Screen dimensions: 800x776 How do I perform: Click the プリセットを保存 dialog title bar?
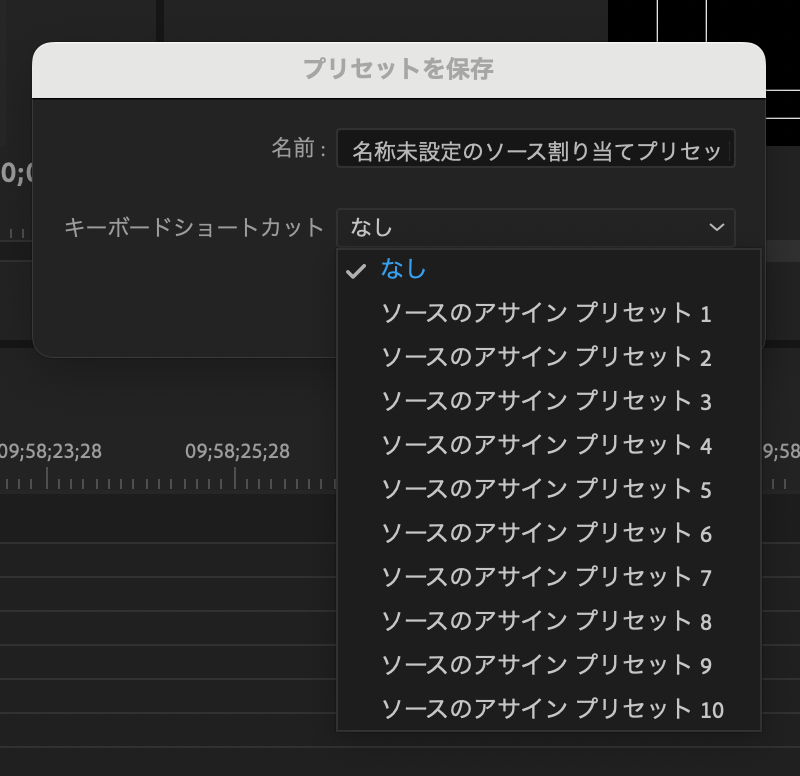click(x=398, y=70)
